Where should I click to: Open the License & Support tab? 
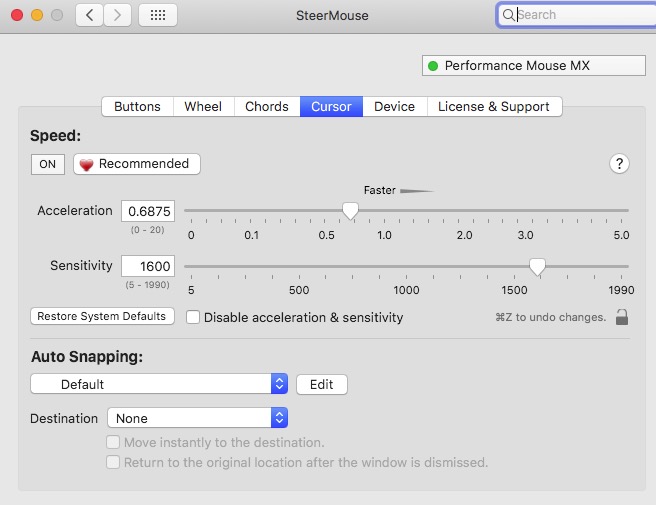(x=494, y=107)
